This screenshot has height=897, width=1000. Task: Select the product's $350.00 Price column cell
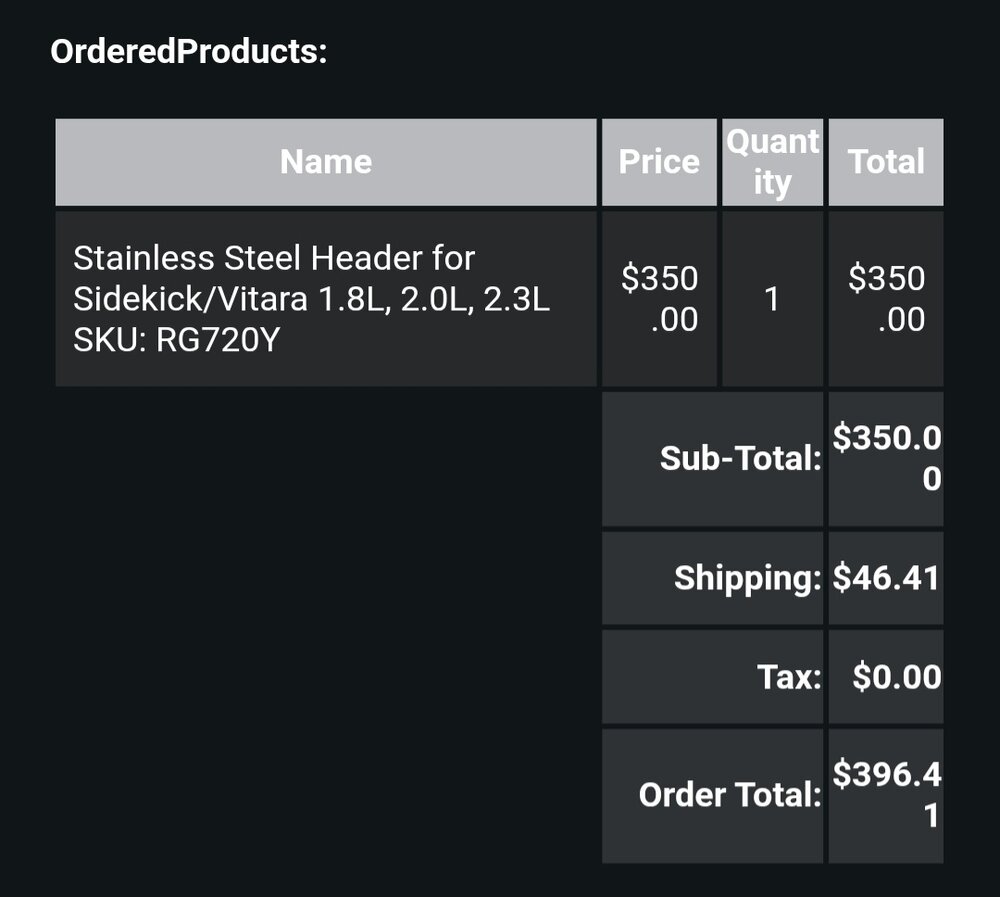coord(659,298)
